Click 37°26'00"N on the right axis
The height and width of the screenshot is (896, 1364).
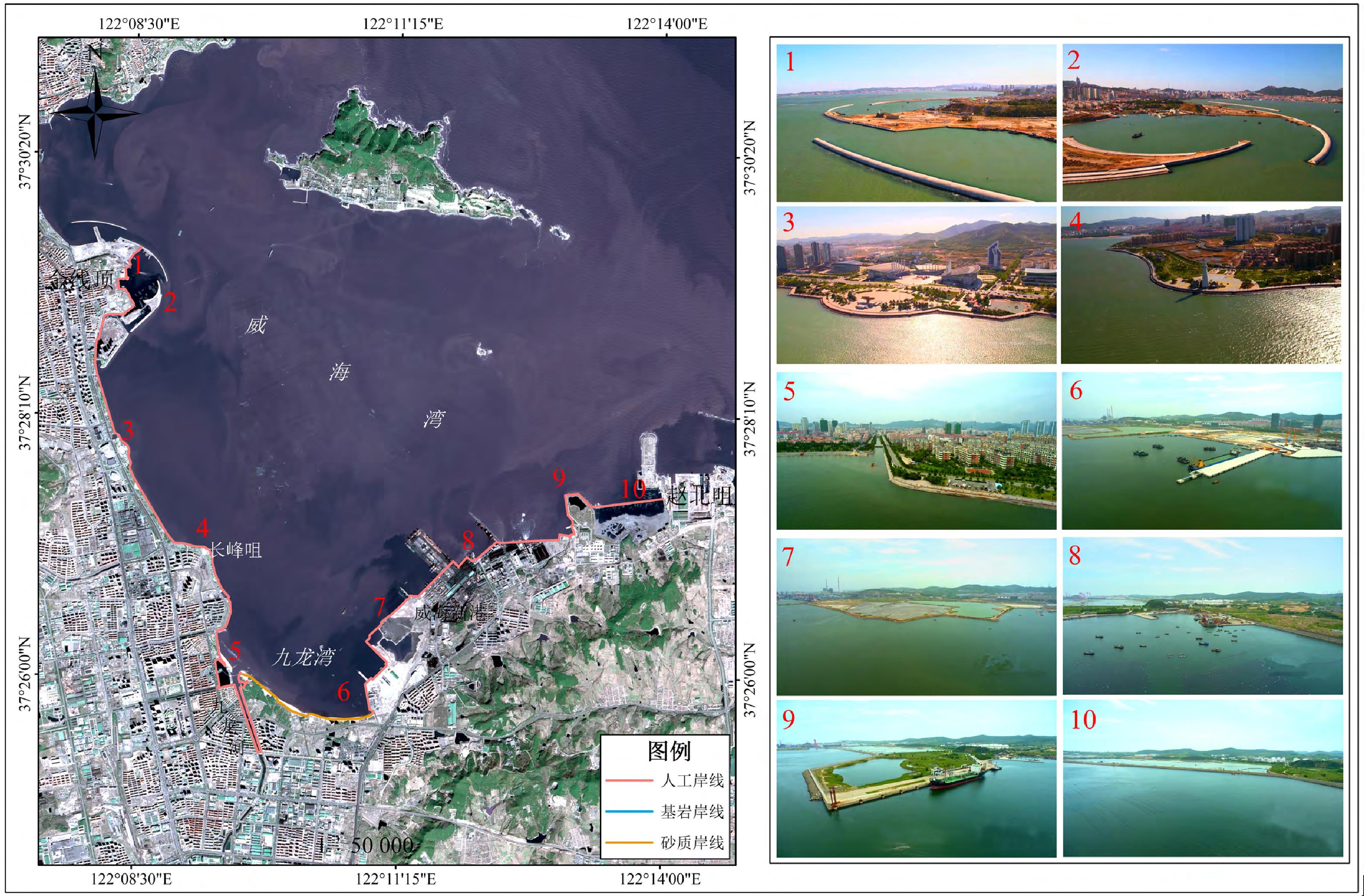pyautogui.click(x=750, y=681)
